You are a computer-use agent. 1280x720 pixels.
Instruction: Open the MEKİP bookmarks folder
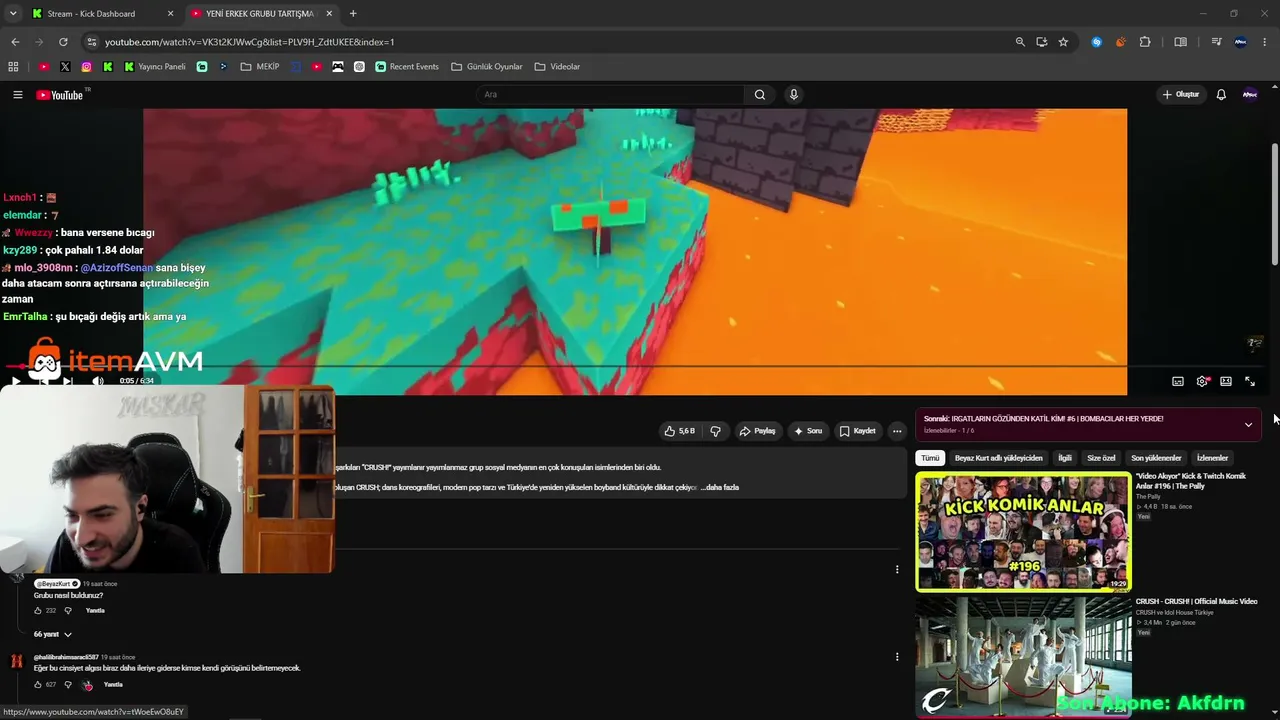click(x=260, y=67)
